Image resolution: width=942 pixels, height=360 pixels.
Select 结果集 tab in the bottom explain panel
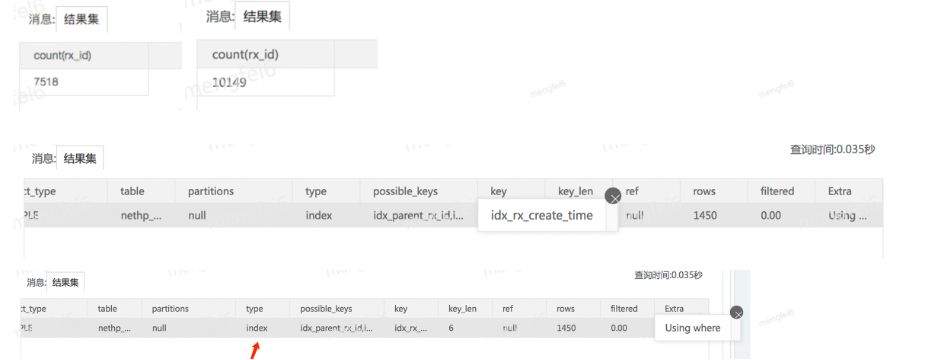65,282
